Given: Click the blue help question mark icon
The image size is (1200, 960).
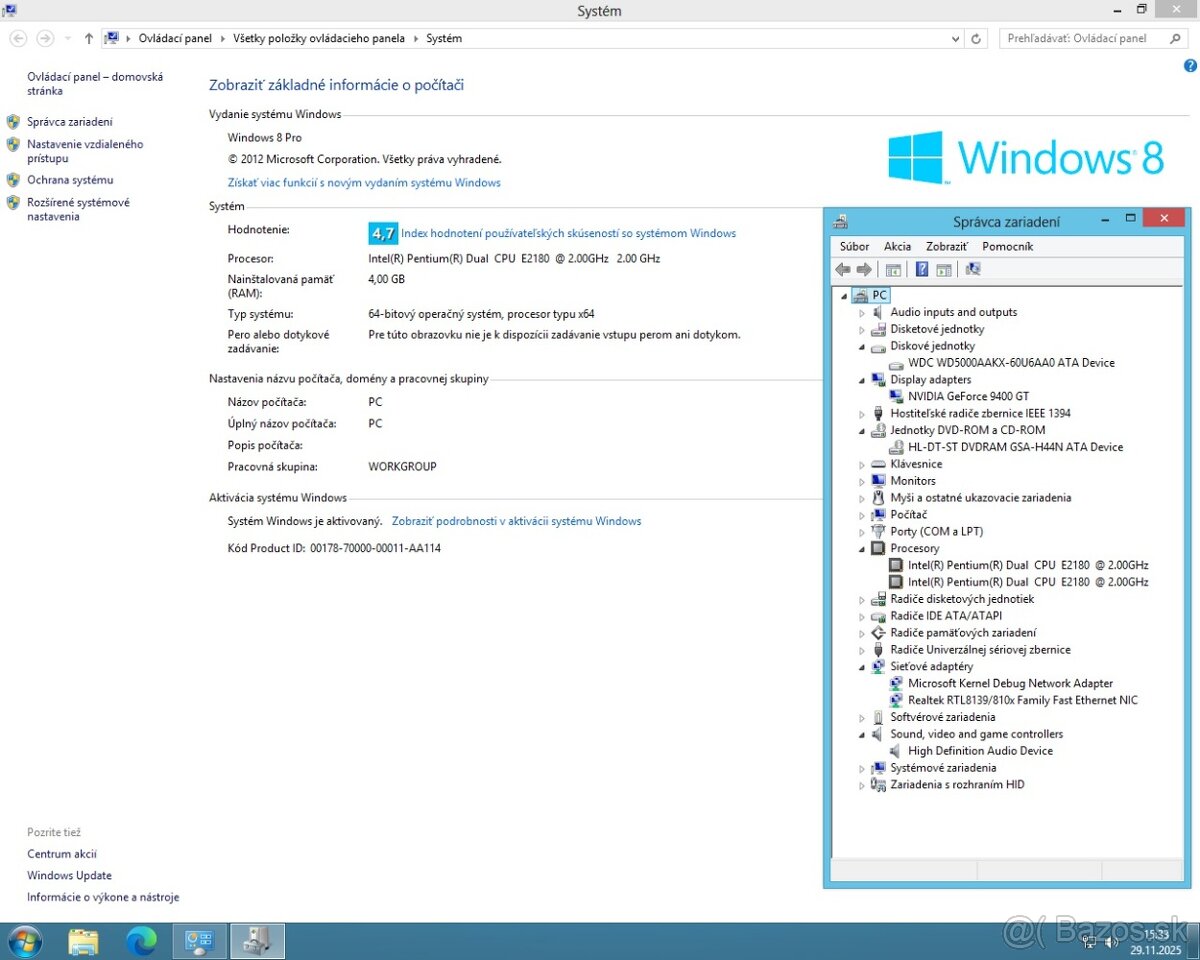Looking at the screenshot, I should click(x=1189, y=66).
